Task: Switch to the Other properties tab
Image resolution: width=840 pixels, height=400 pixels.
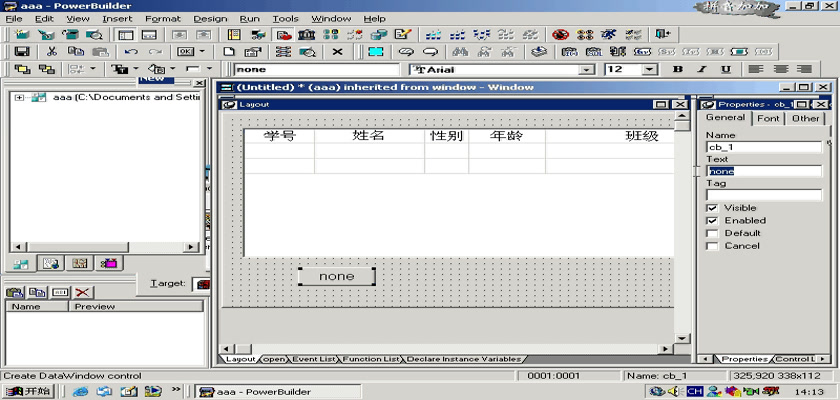Action: (805, 118)
